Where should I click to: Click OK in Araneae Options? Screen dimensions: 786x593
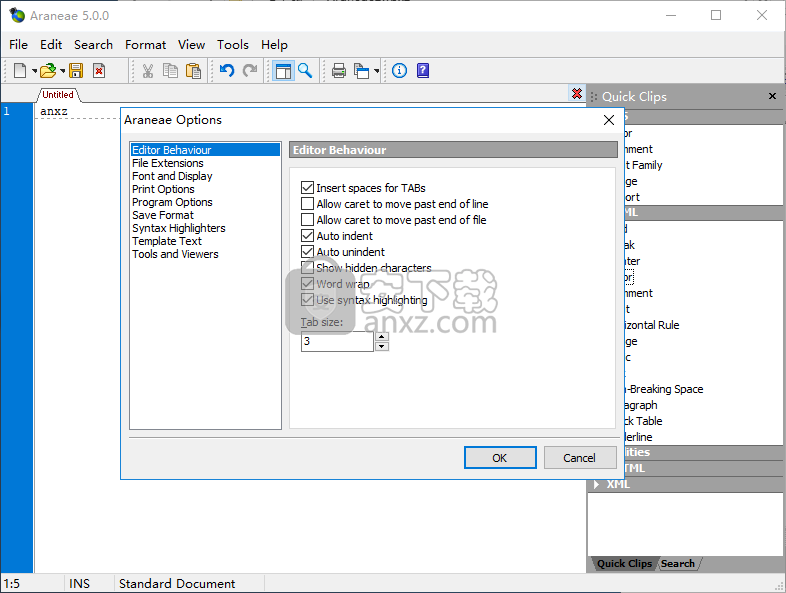click(500, 458)
